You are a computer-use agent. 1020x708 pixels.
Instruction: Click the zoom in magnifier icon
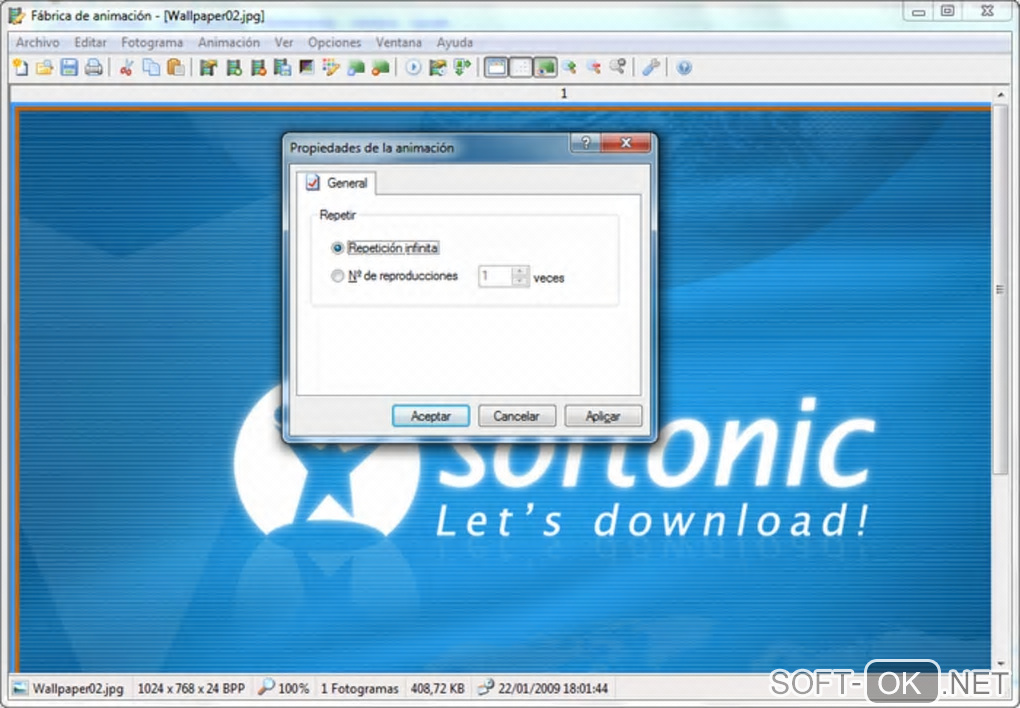pyautogui.click(x=569, y=67)
